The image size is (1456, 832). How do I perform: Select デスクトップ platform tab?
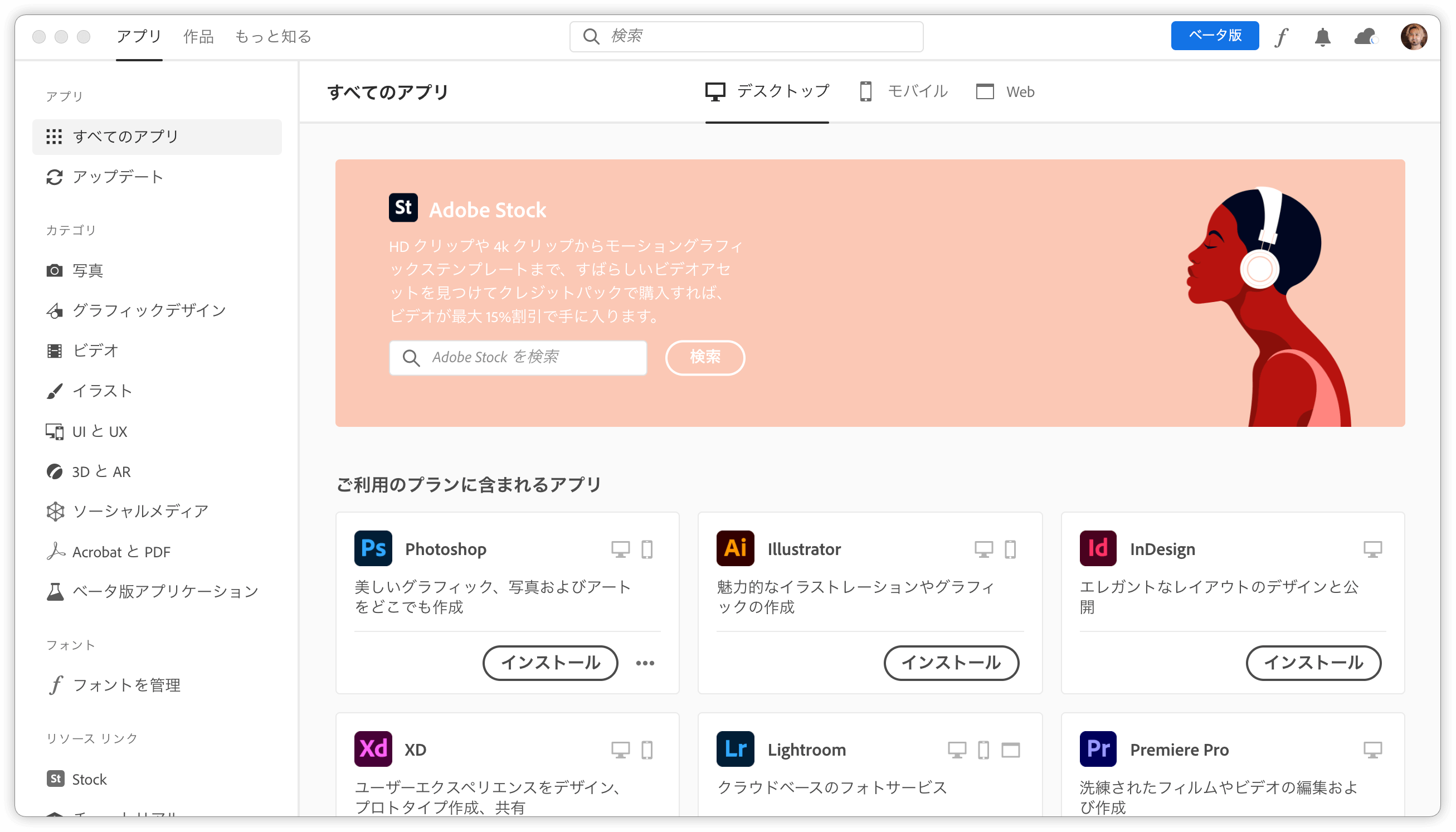[767, 91]
